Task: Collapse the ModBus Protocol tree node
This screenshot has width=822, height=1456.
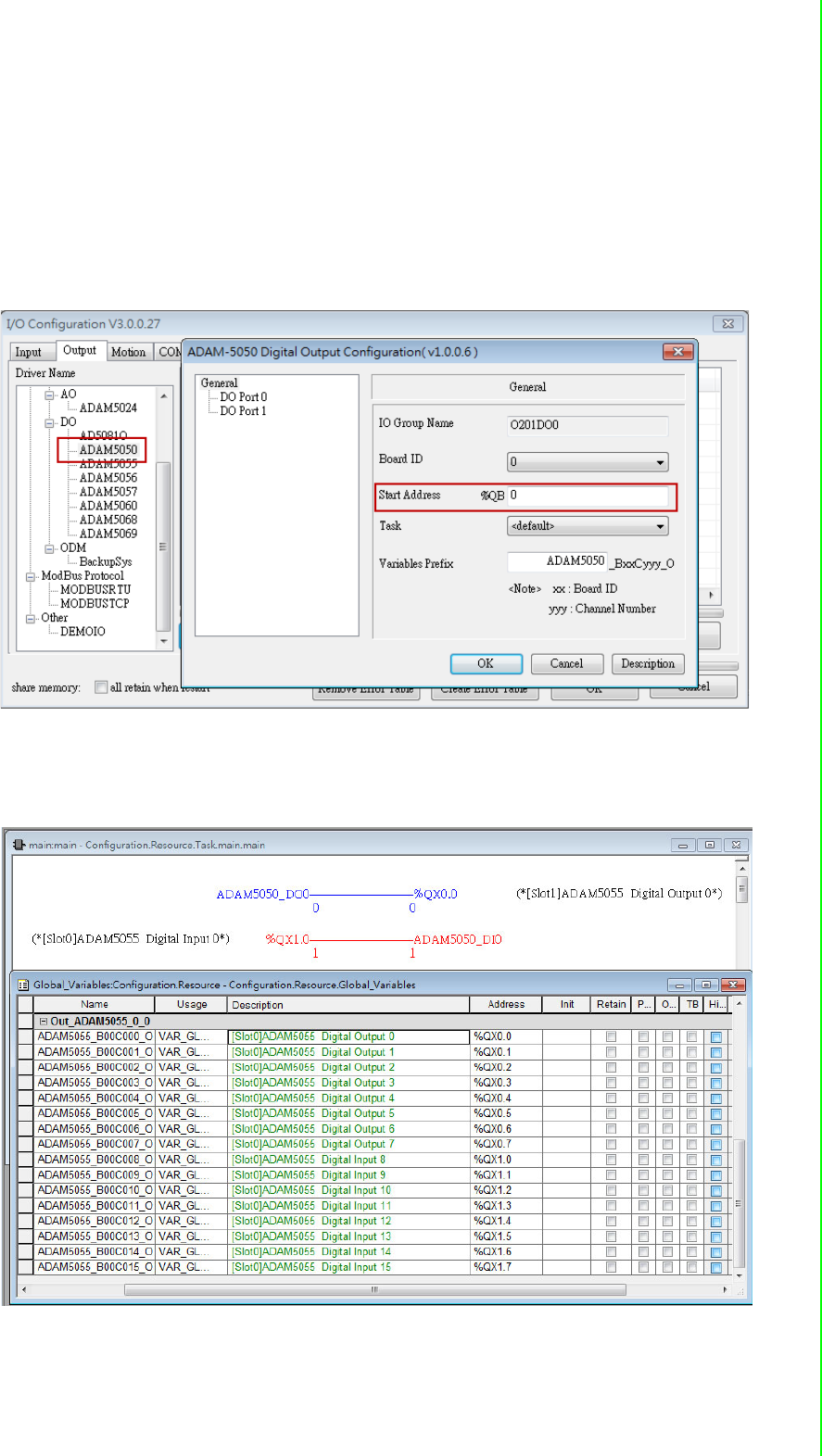Action: [x=31, y=576]
